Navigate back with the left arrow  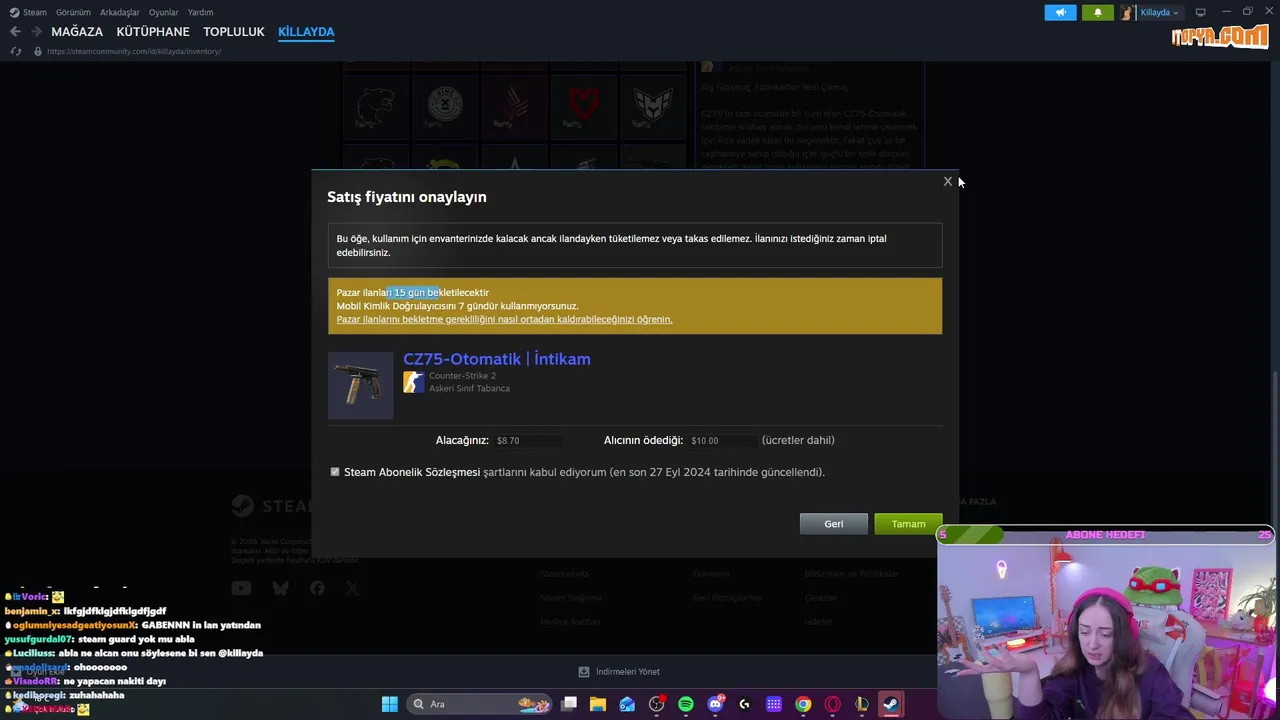coord(15,32)
